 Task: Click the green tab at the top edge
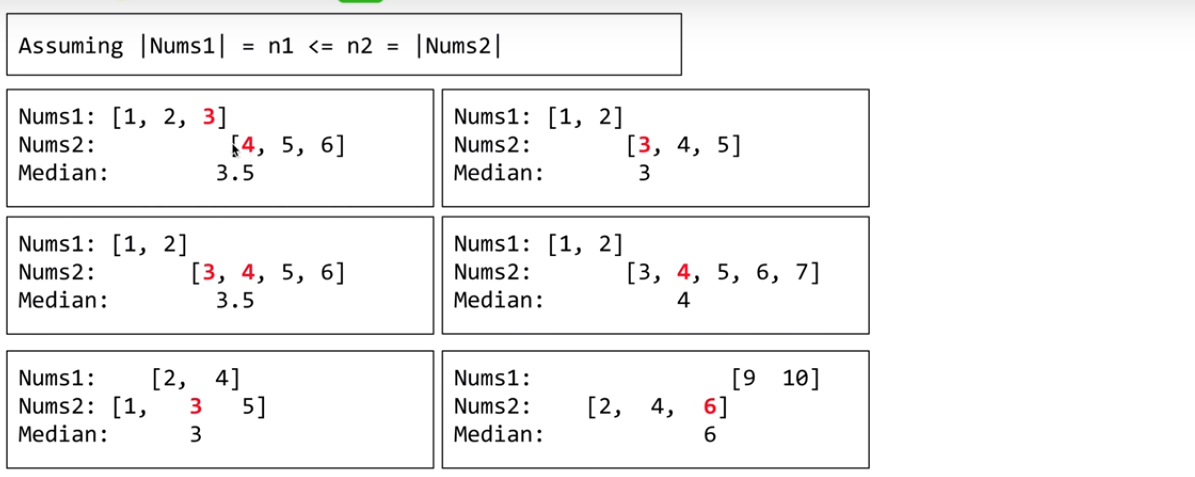360,1
